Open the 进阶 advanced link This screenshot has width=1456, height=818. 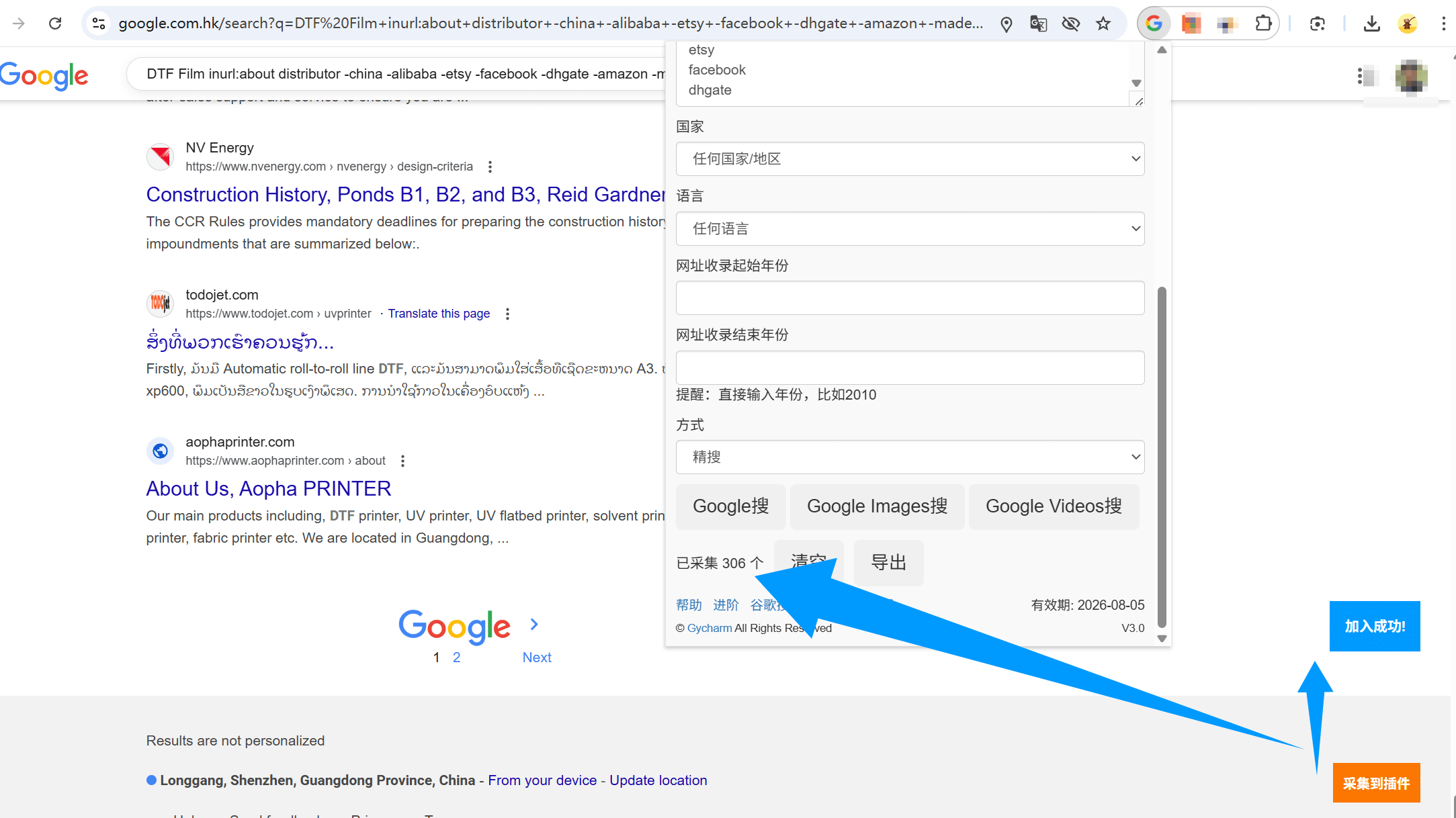coord(726,605)
